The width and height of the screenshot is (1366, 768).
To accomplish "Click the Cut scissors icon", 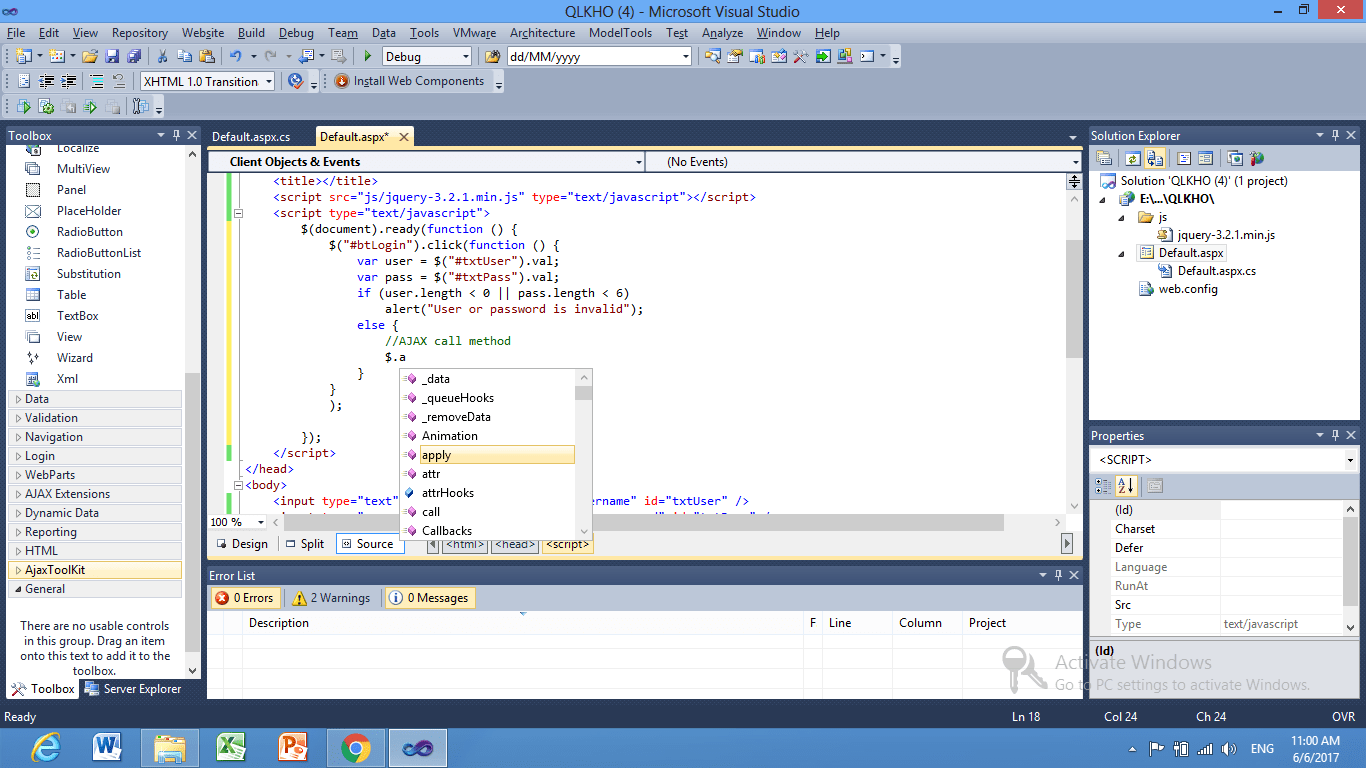I will coord(162,57).
